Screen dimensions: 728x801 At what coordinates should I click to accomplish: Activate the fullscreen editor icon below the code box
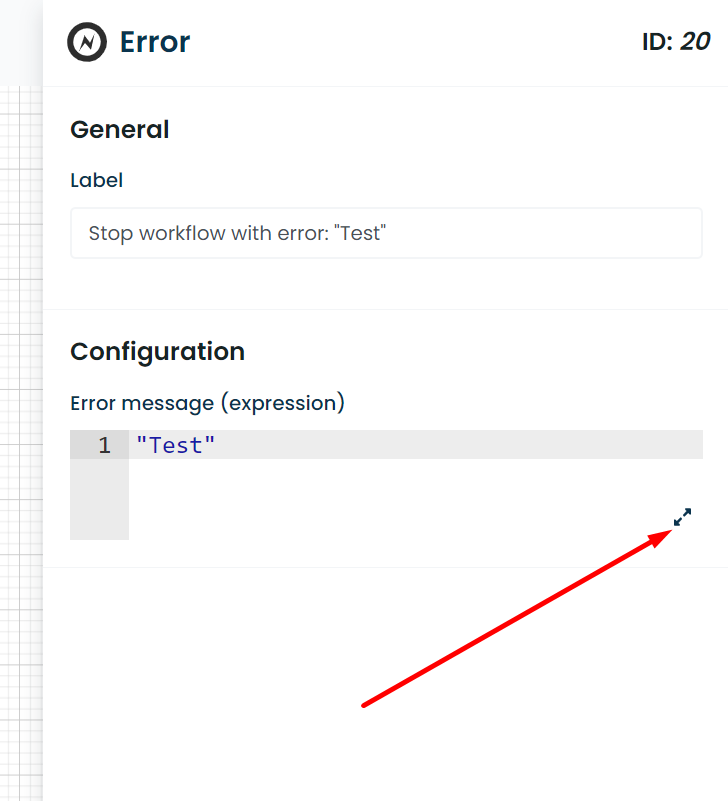coord(682,517)
